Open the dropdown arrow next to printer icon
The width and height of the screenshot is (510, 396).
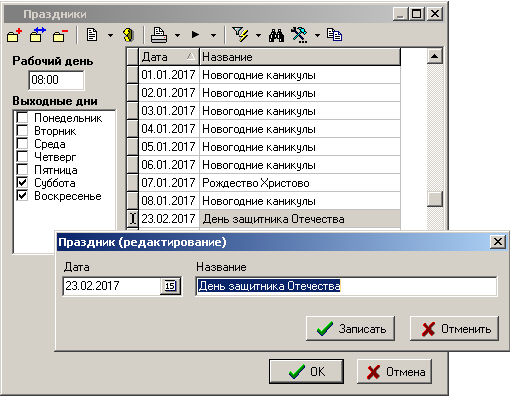[x=177, y=35]
